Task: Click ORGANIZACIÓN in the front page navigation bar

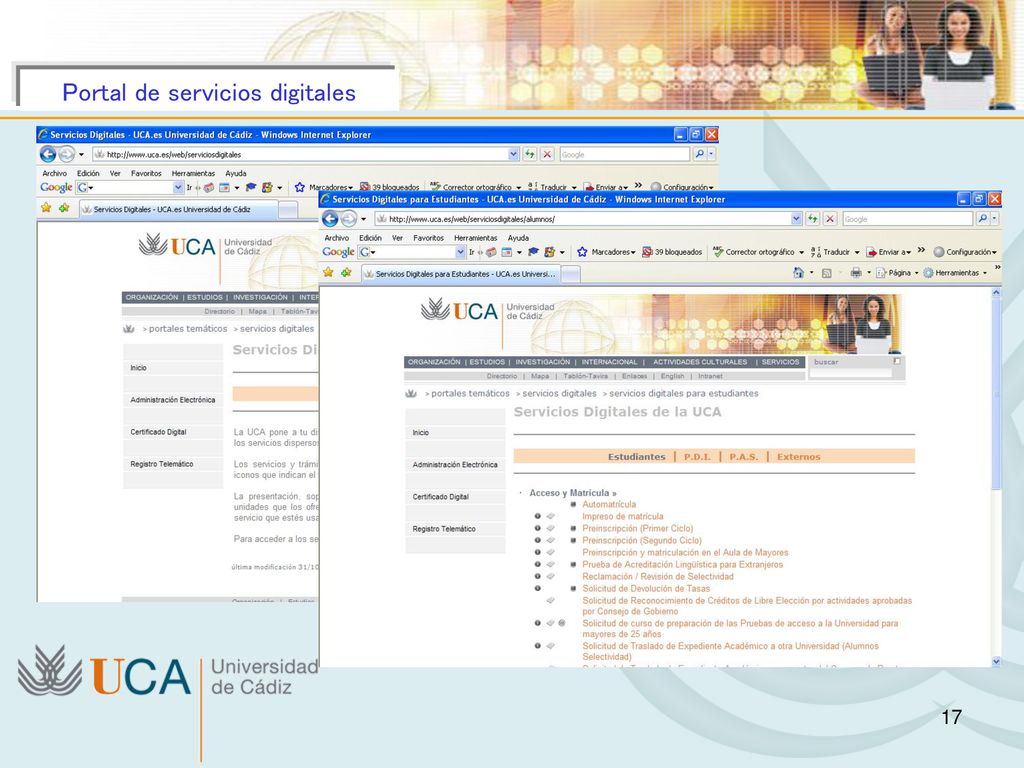Action: (x=434, y=362)
